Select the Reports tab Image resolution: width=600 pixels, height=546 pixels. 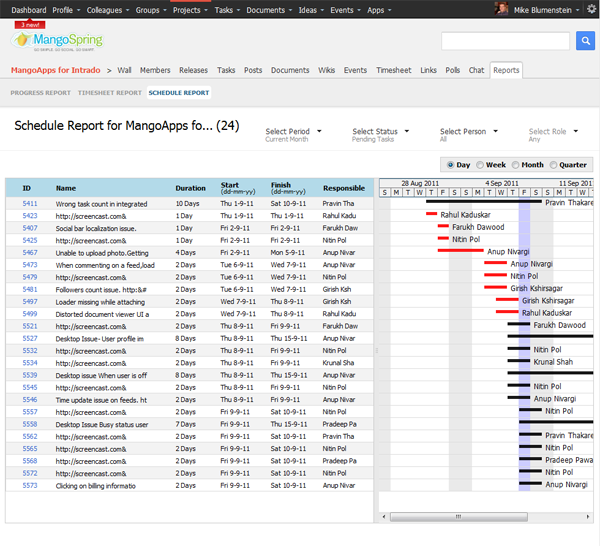pyautogui.click(x=506, y=70)
